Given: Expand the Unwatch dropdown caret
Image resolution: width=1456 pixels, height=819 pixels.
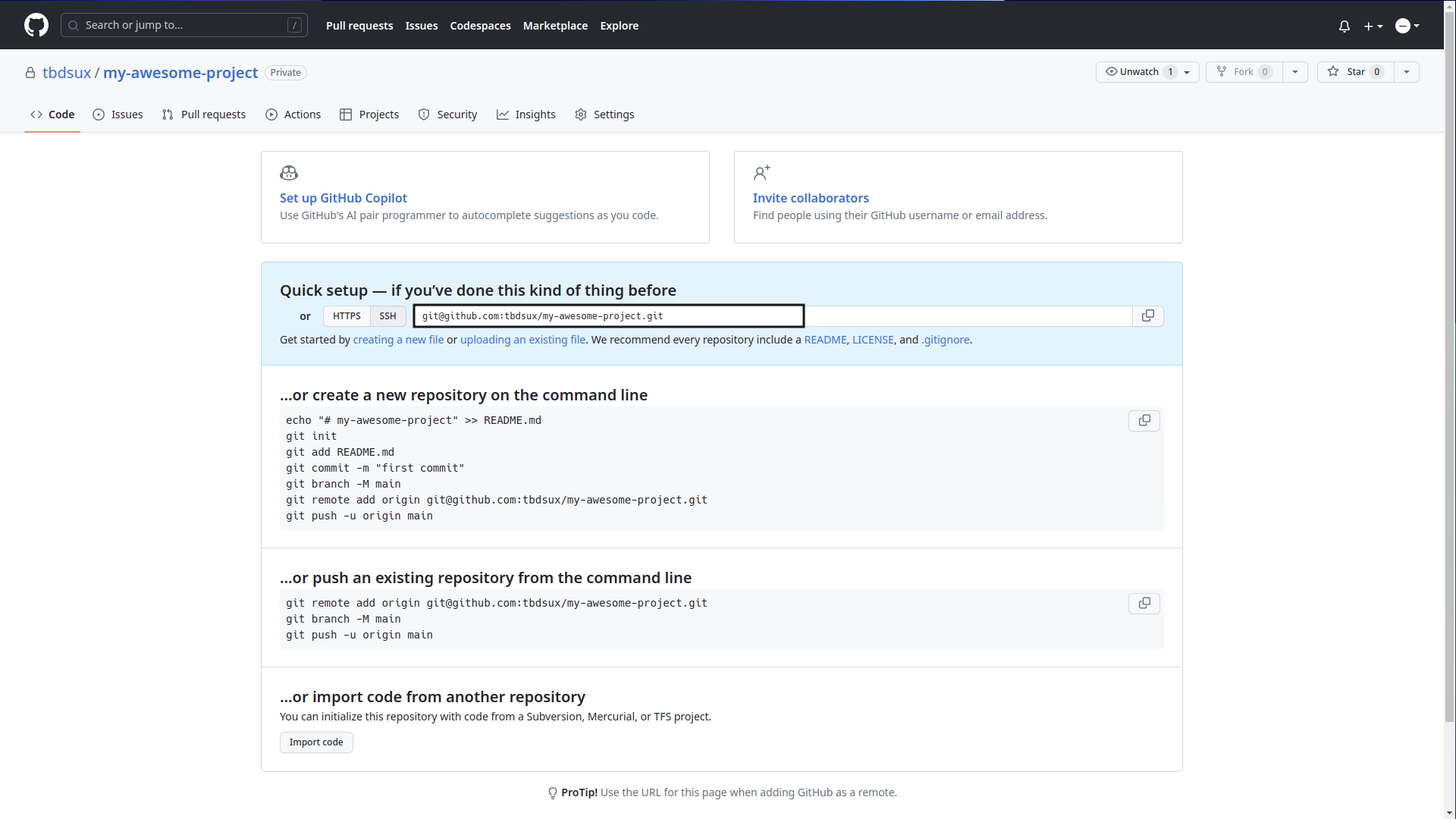Looking at the screenshot, I should pyautogui.click(x=1188, y=72).
